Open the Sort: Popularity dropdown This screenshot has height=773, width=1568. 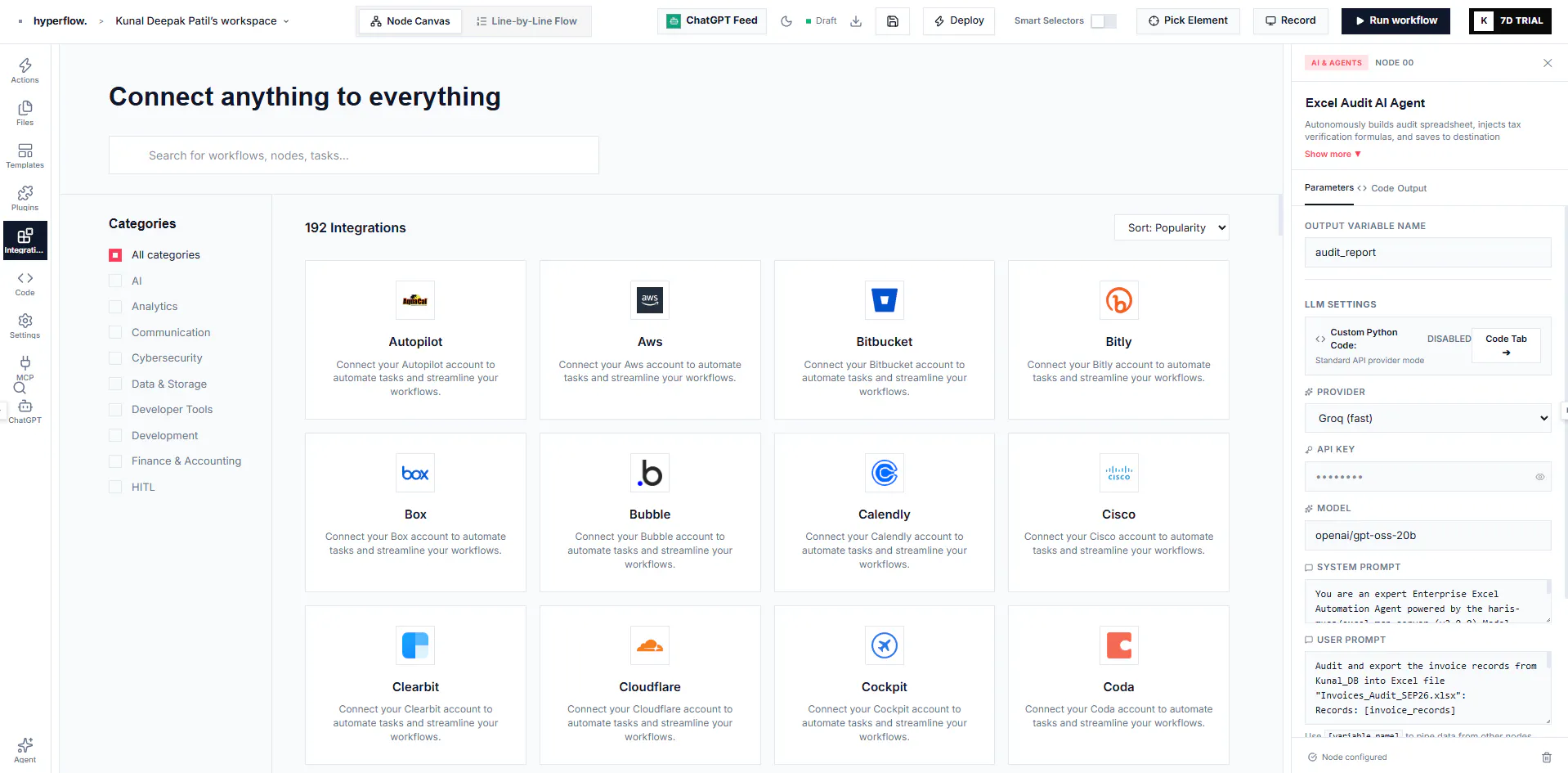(1172, 227)
